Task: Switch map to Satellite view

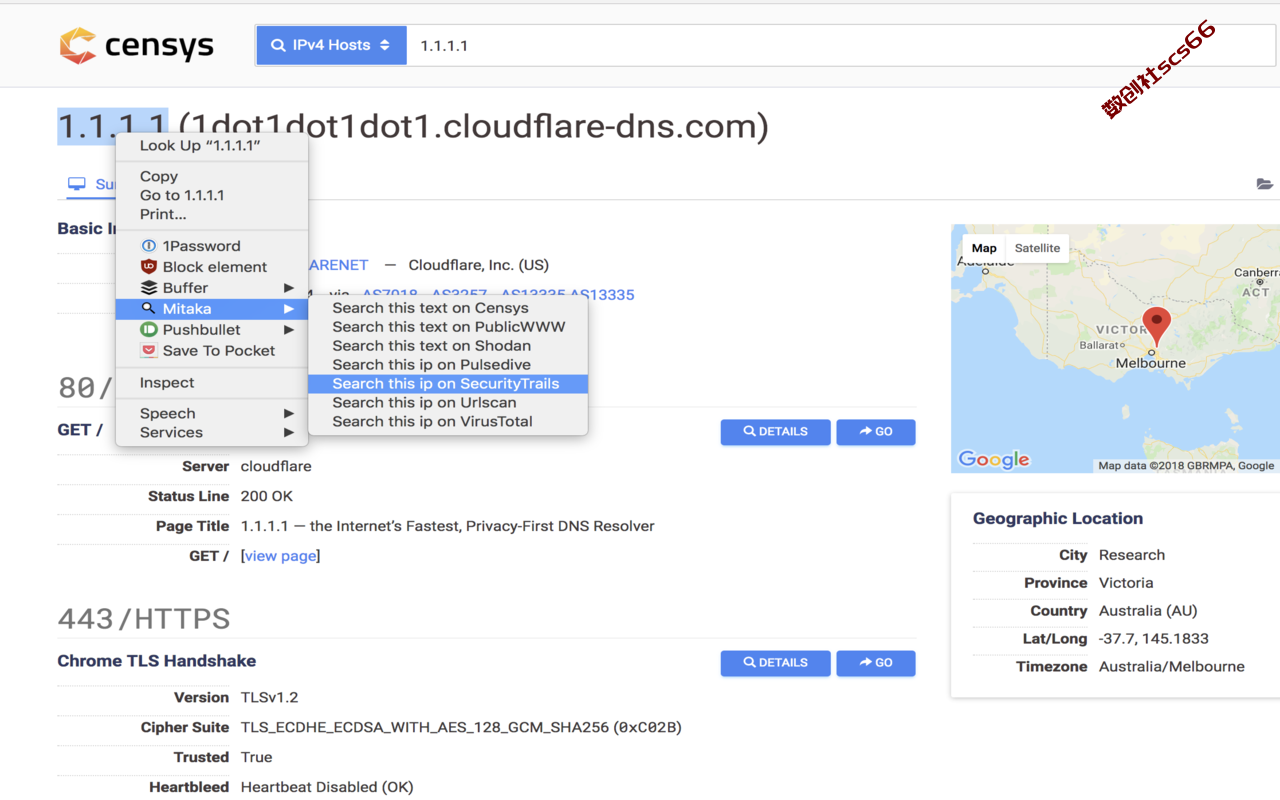Action: pyautogui.click(x=1037, y=248)
